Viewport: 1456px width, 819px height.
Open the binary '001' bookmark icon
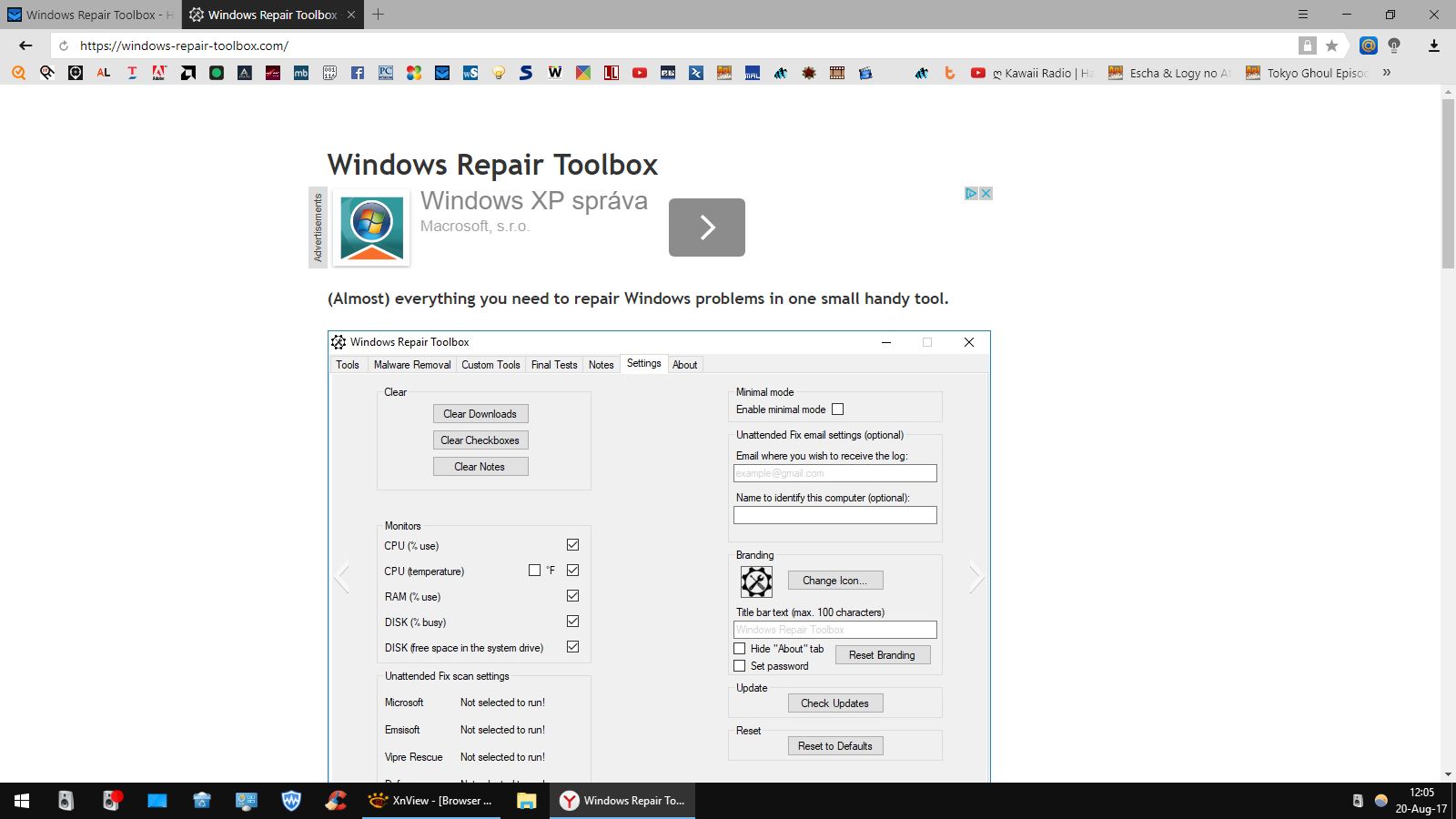coord(329,73)
